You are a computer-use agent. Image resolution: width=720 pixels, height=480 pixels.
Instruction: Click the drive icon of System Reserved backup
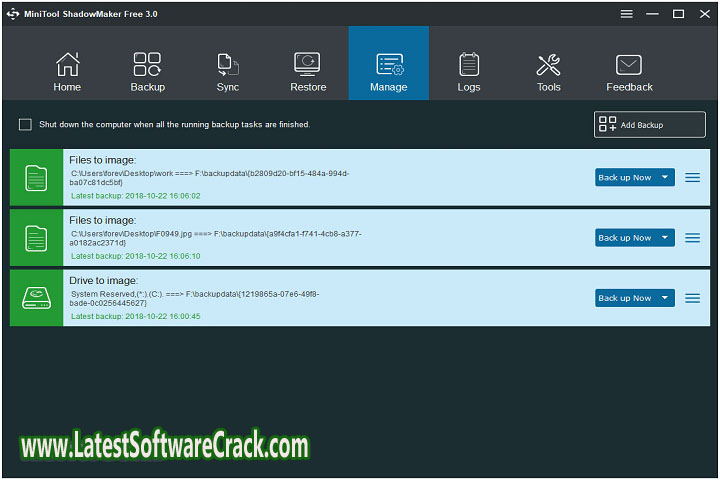[36, 298]
